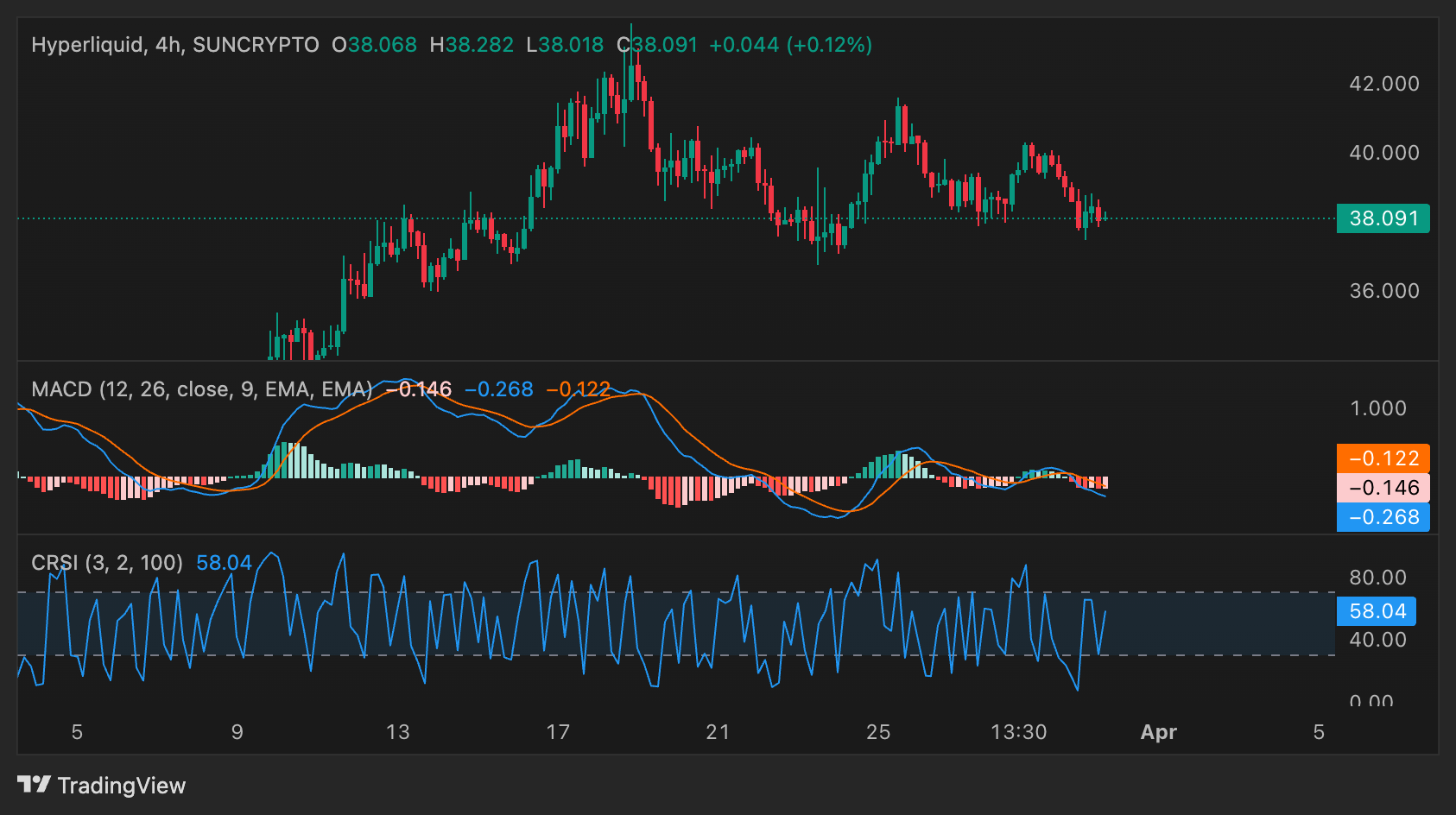Click the 80.00 CRSI scale label
The height and width of the screenshot is (815, 1456).
[x=1377, y=578]
